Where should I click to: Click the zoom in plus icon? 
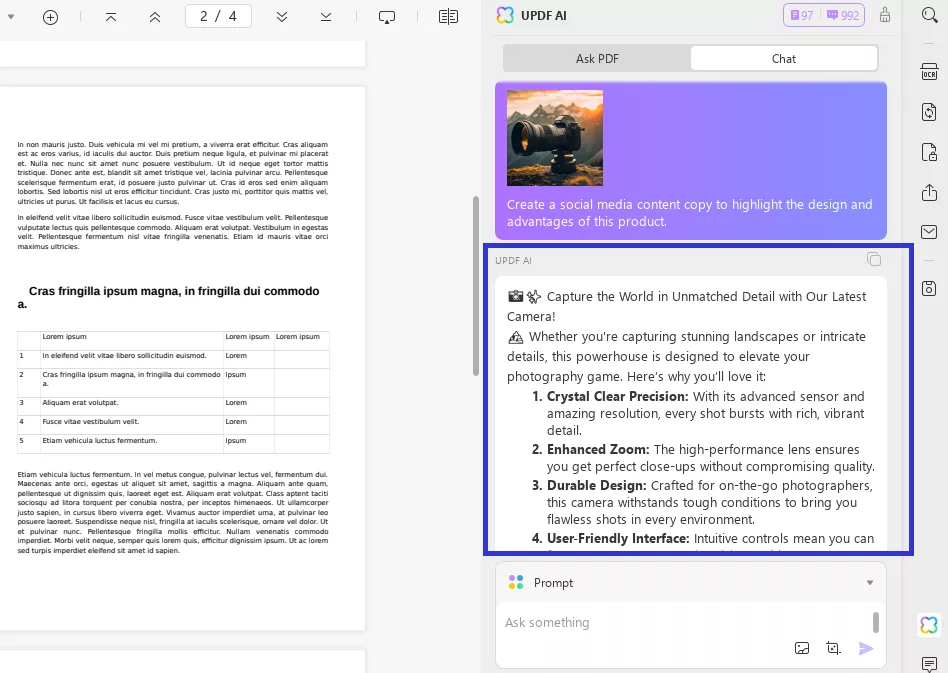tap(50, 17)
